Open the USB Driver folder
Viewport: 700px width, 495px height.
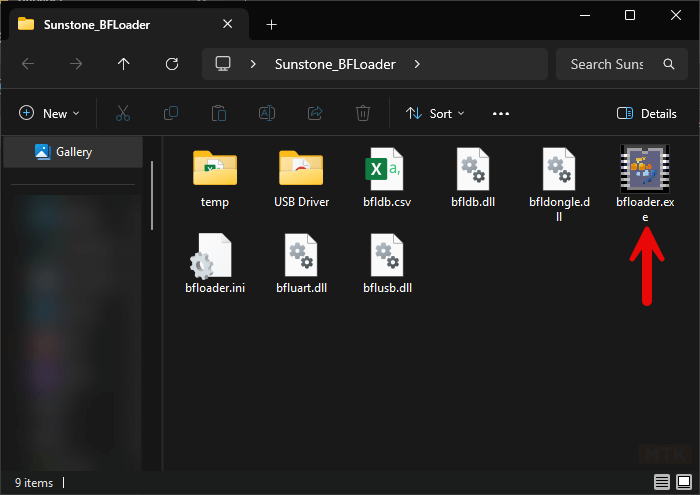(301, 179)
